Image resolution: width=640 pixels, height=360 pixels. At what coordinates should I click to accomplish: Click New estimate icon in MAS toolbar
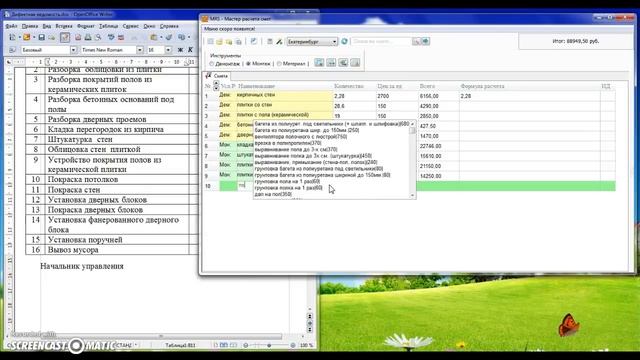(211, 42)
